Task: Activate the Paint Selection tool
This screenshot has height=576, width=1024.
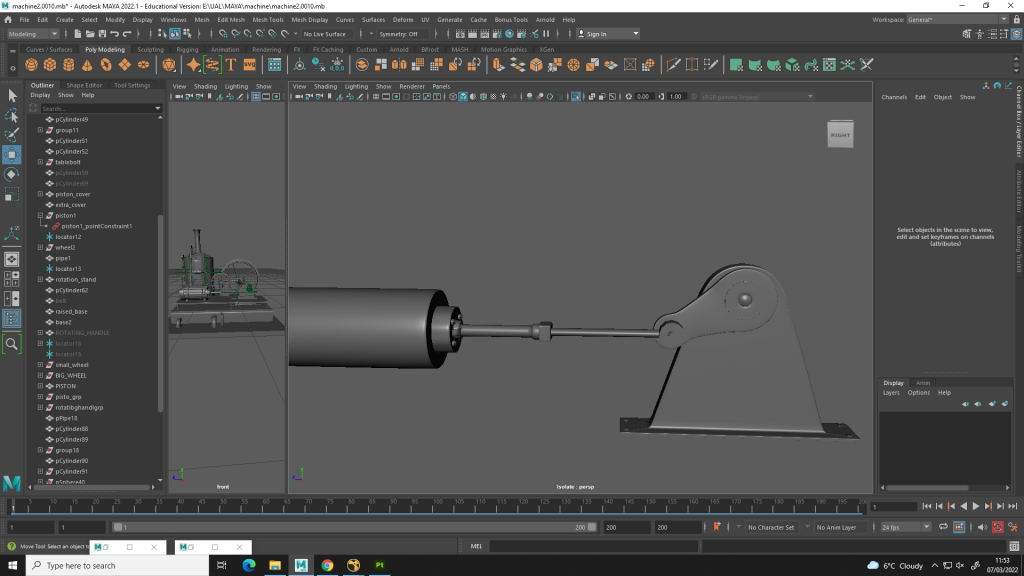Action: 12,135
